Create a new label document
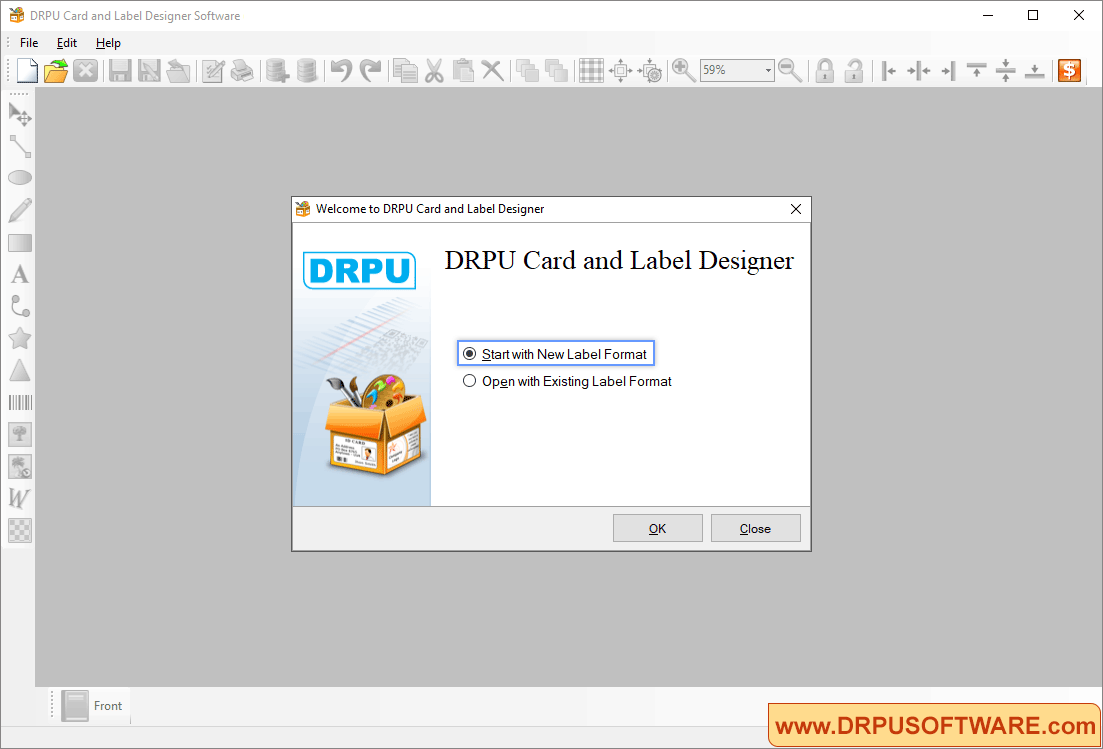Image resolution: width=1103 pixels, height=749 pixels. click(x=27, y=70)
